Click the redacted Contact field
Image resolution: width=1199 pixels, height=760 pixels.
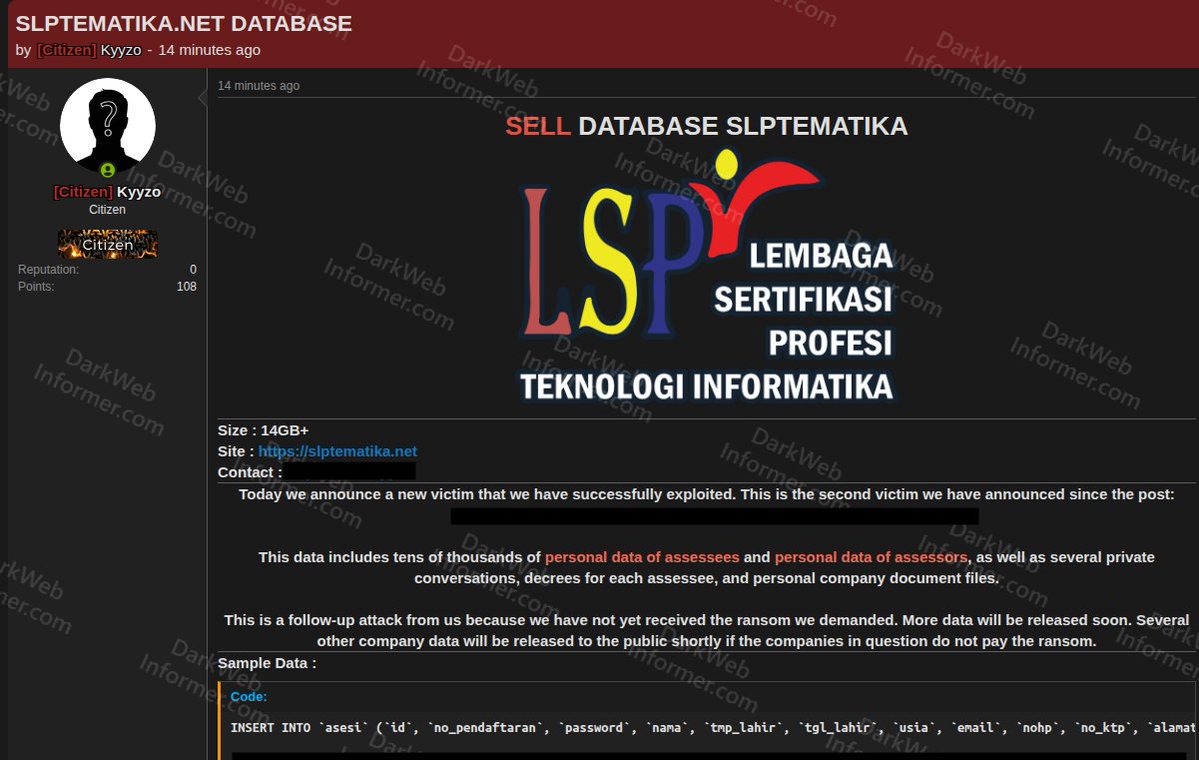[x=350, y=472]
